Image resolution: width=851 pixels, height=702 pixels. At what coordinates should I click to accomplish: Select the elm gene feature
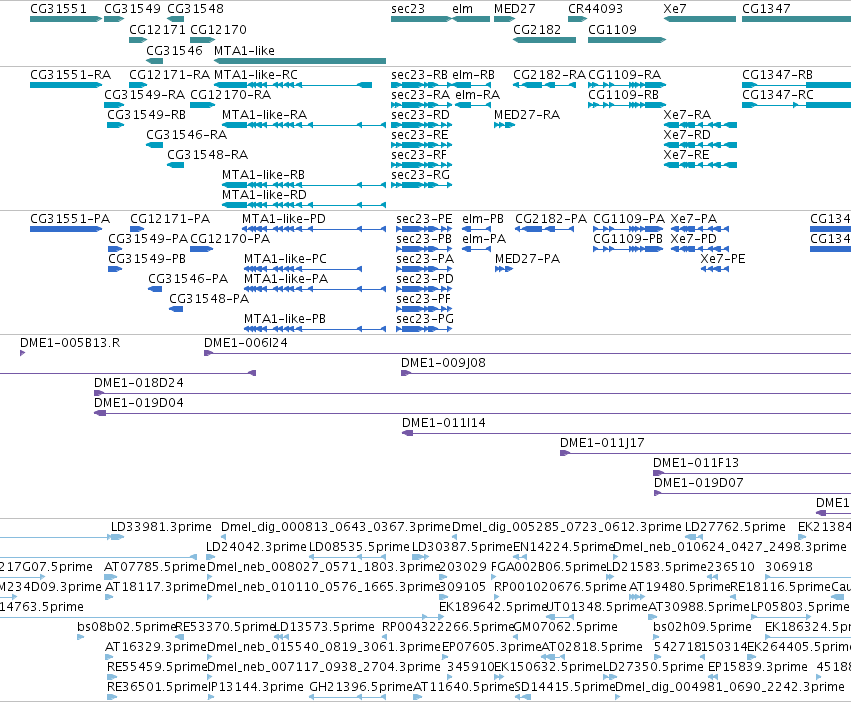471,19
